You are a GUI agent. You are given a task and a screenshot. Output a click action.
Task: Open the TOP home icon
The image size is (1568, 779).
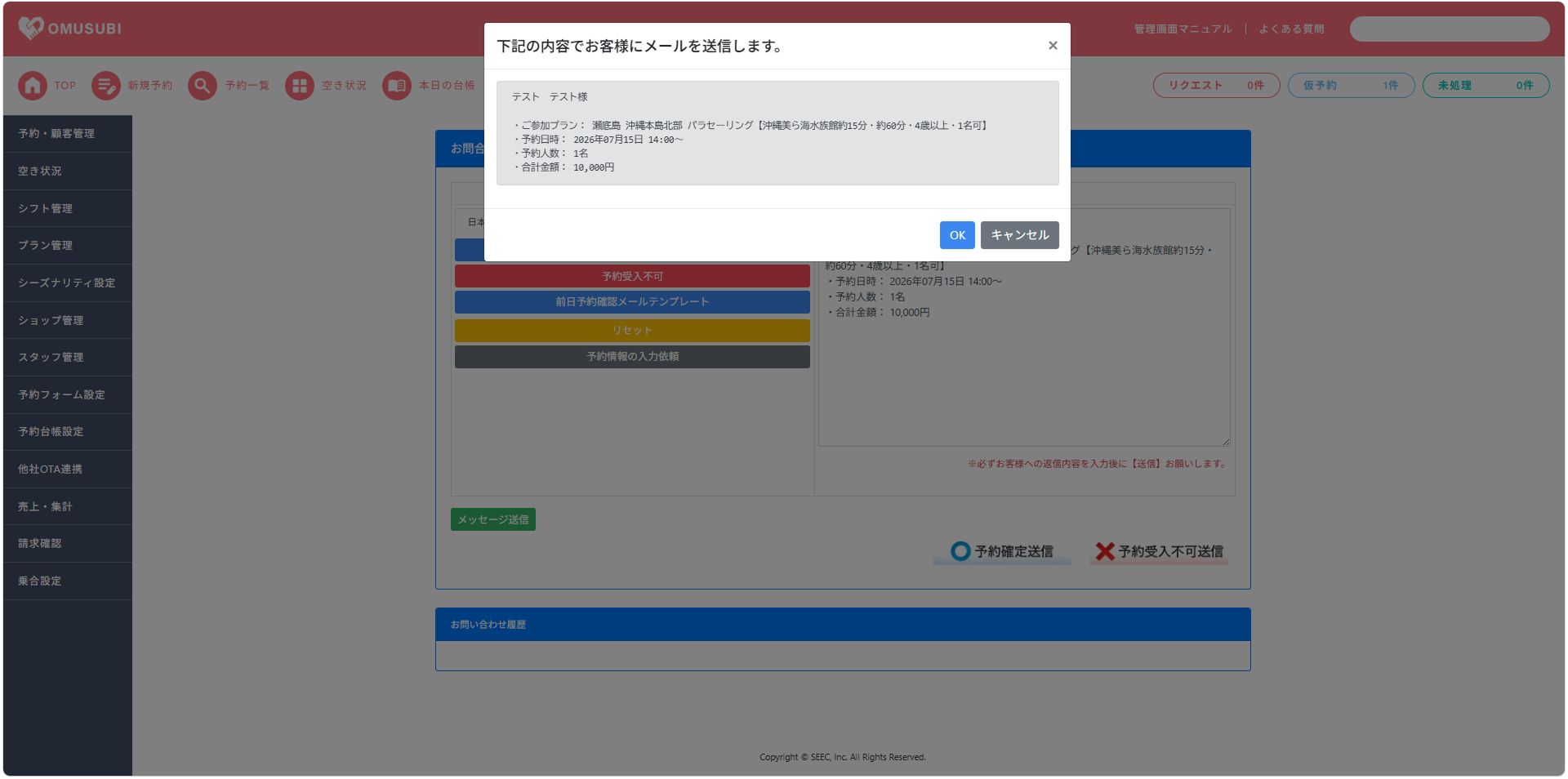click(33, 85)
